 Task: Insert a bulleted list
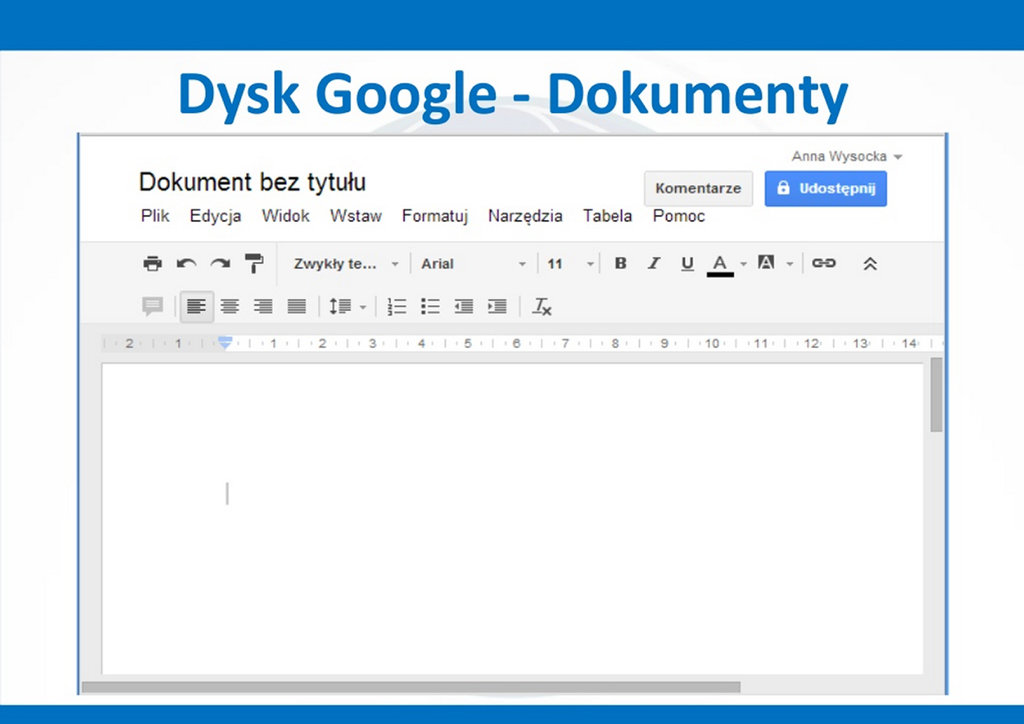[430, 306]
